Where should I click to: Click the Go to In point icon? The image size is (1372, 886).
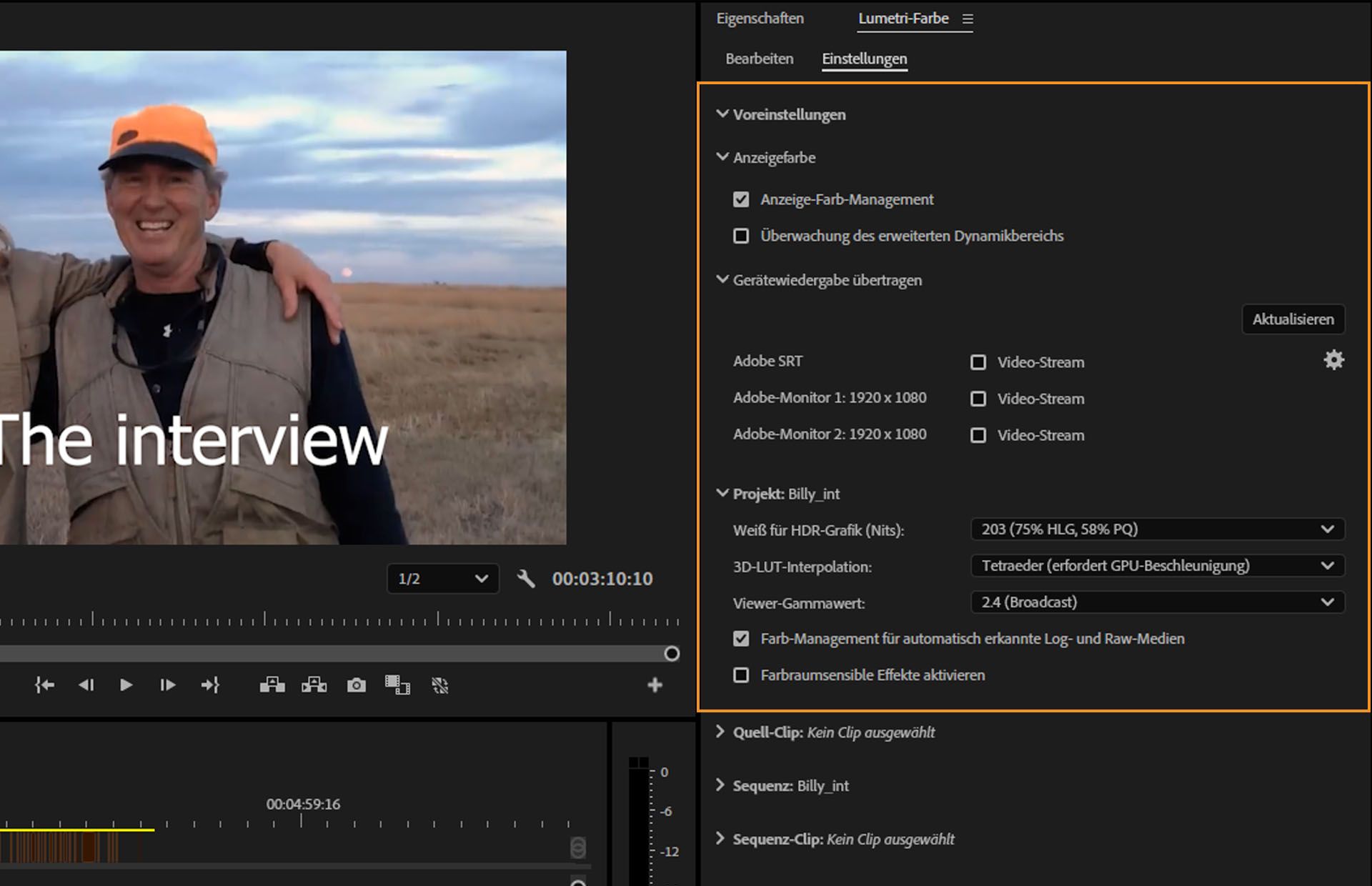pos(44,685)
